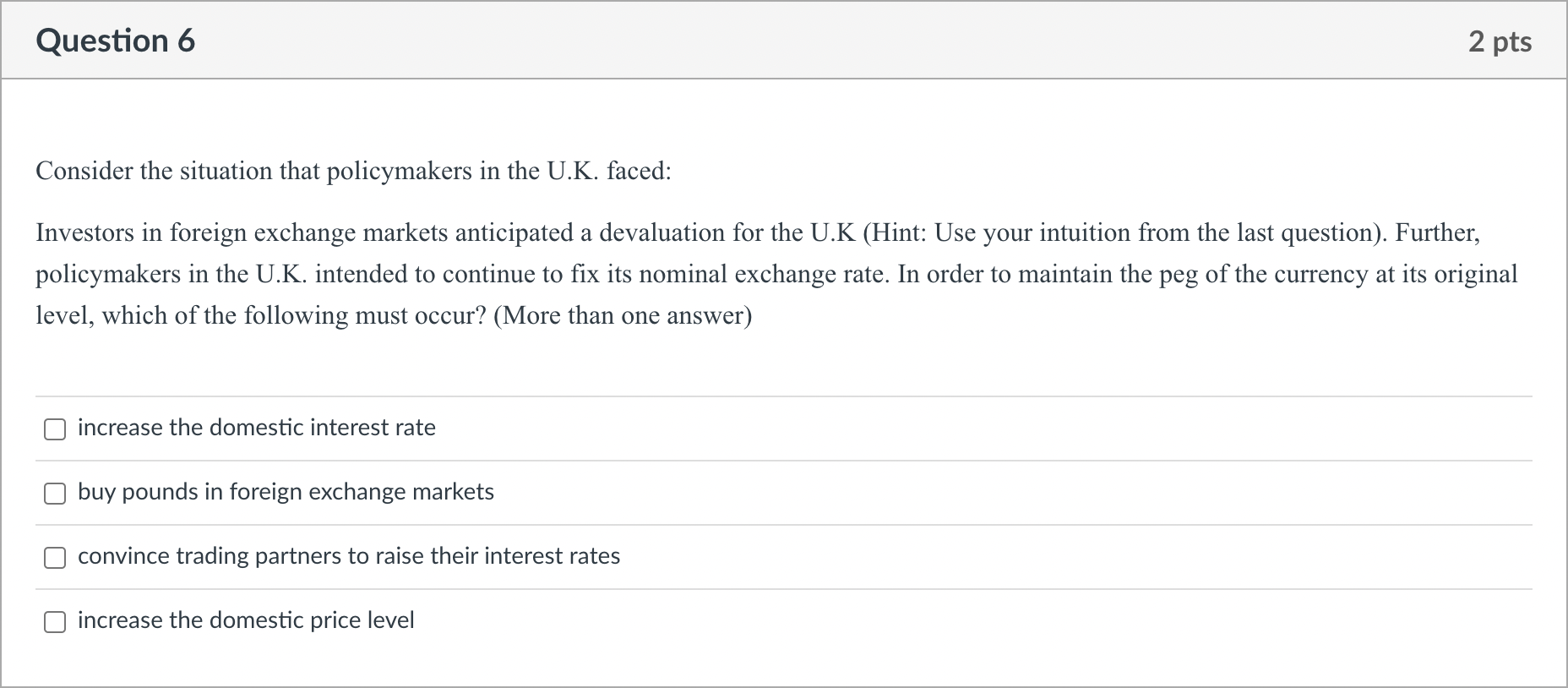The image size is (1568, 688).
Task: Check the 'convince trading partners to raise their interest rates' box
Action: point(54,558)
